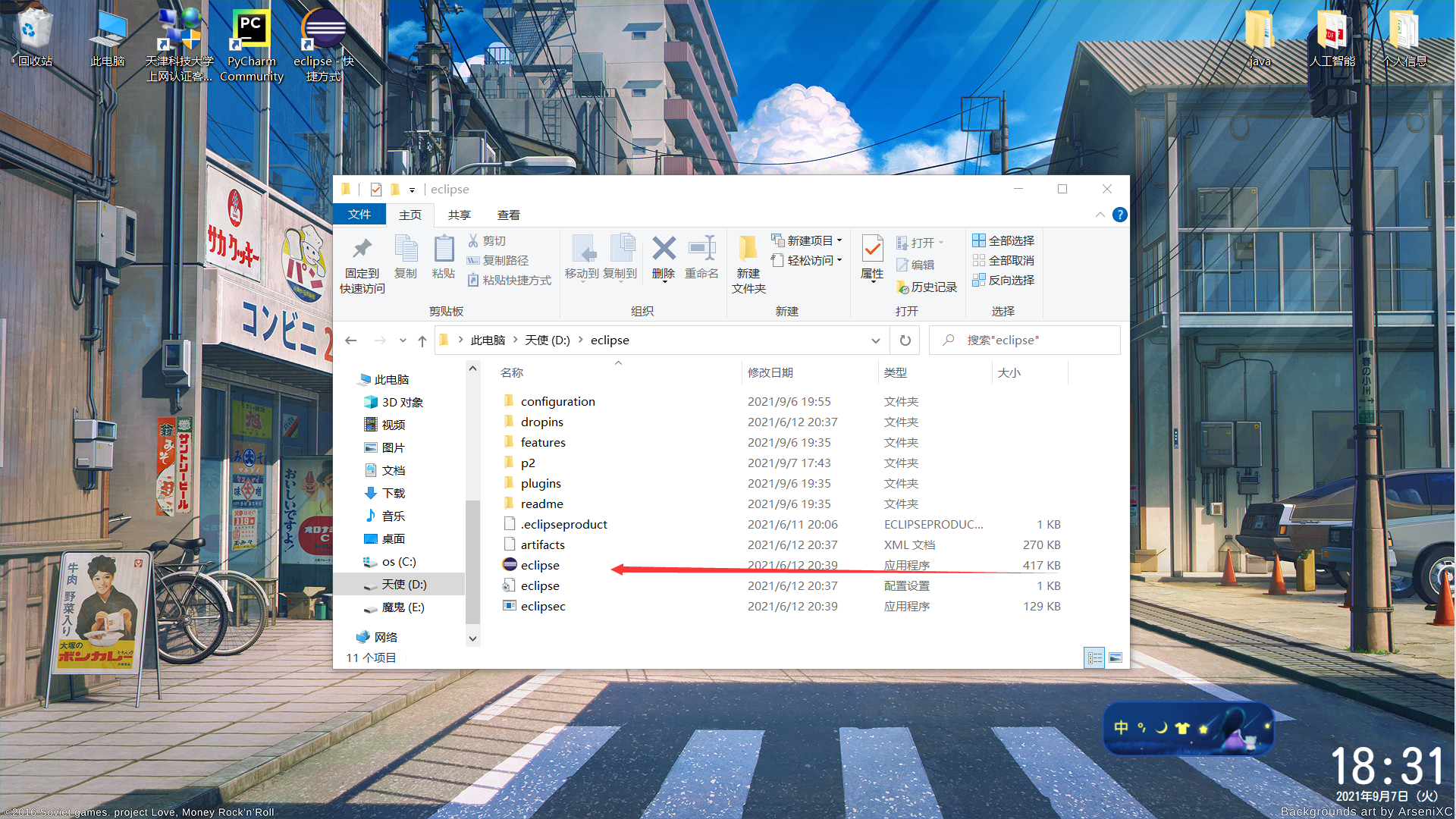Viewport: 1456px width, 819px height.
Task: Click Invert selection (反向选择)
Action: [x=1003, y=280]
